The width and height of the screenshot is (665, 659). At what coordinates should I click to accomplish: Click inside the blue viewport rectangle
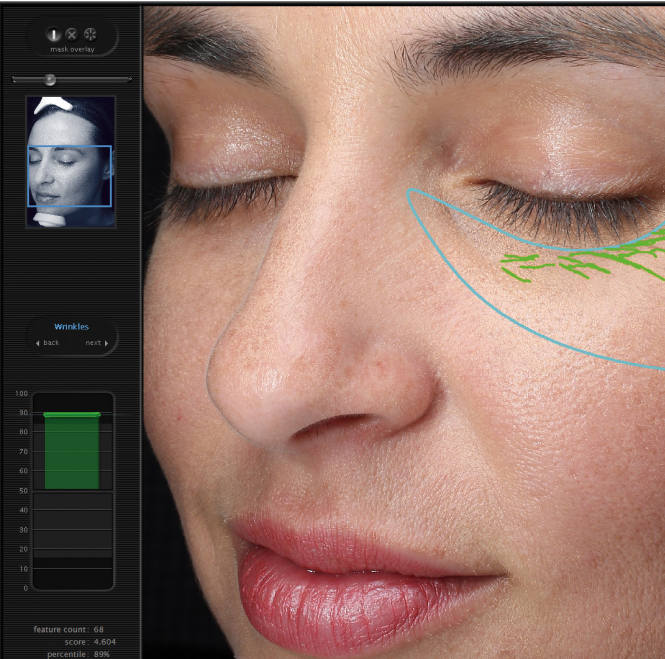click(x=69, y=176)
